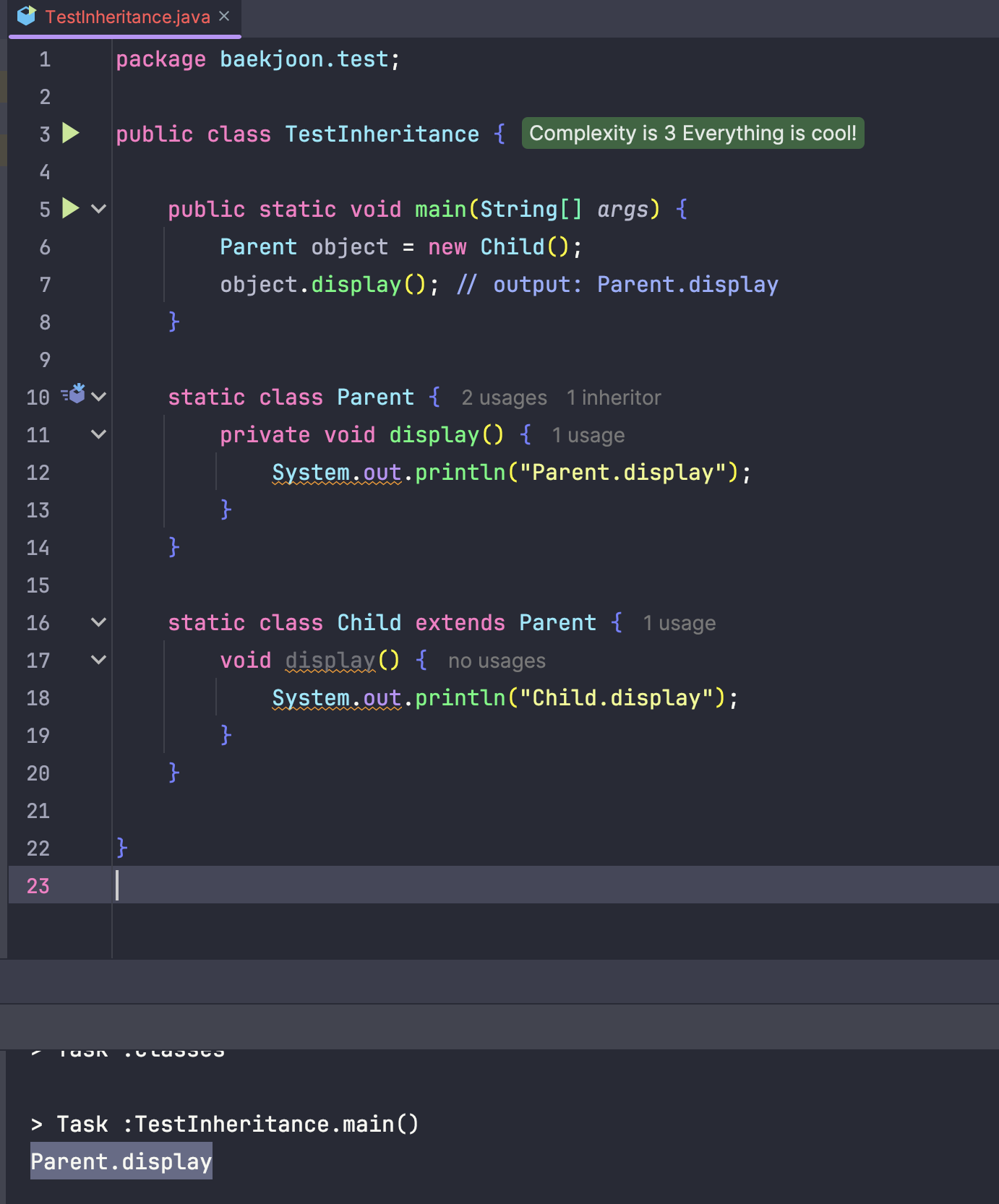Click line number 9 in the gutter
The height and width of the screenshot is (1204, 999).
pos(45,360)
